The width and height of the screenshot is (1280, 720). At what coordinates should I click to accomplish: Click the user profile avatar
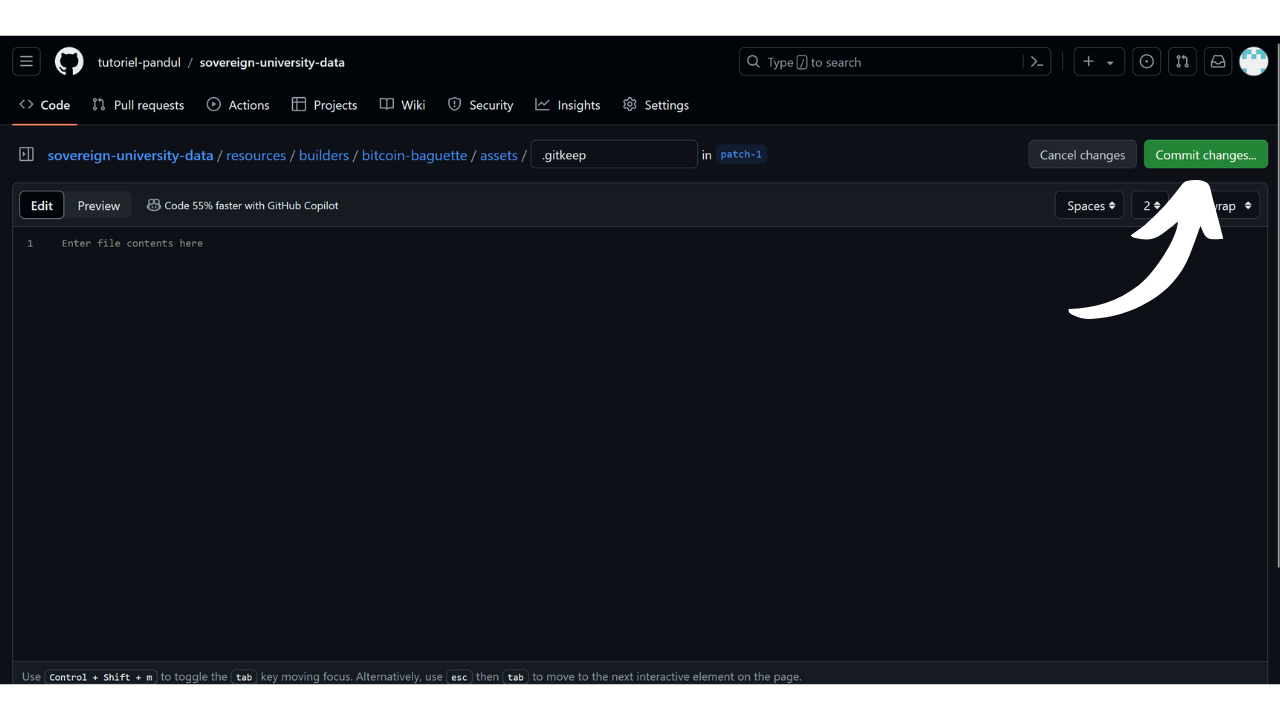click(1253, 62)
